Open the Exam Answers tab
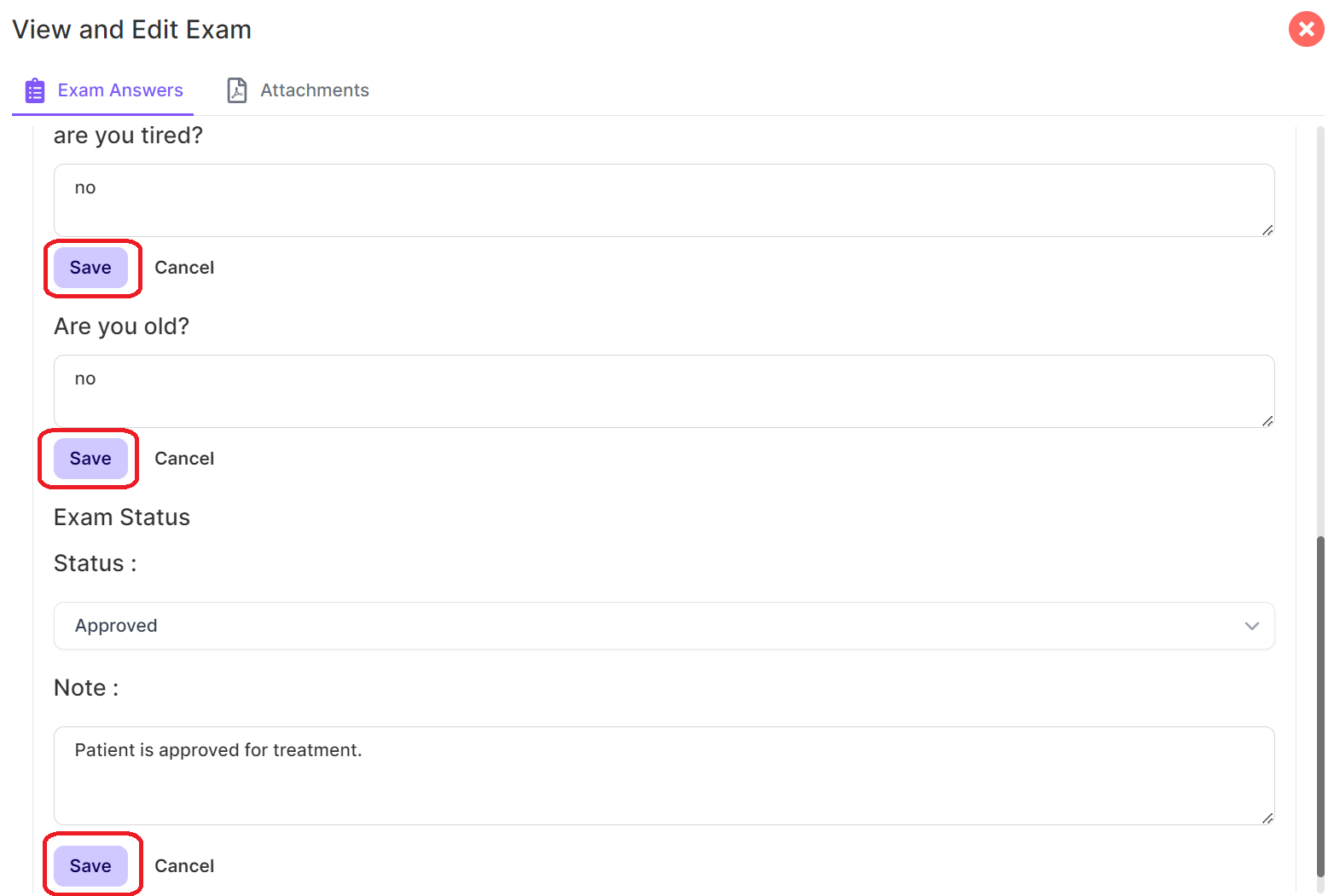The height and width of the screenshot is (896, 1334). (x=120, y=90)
